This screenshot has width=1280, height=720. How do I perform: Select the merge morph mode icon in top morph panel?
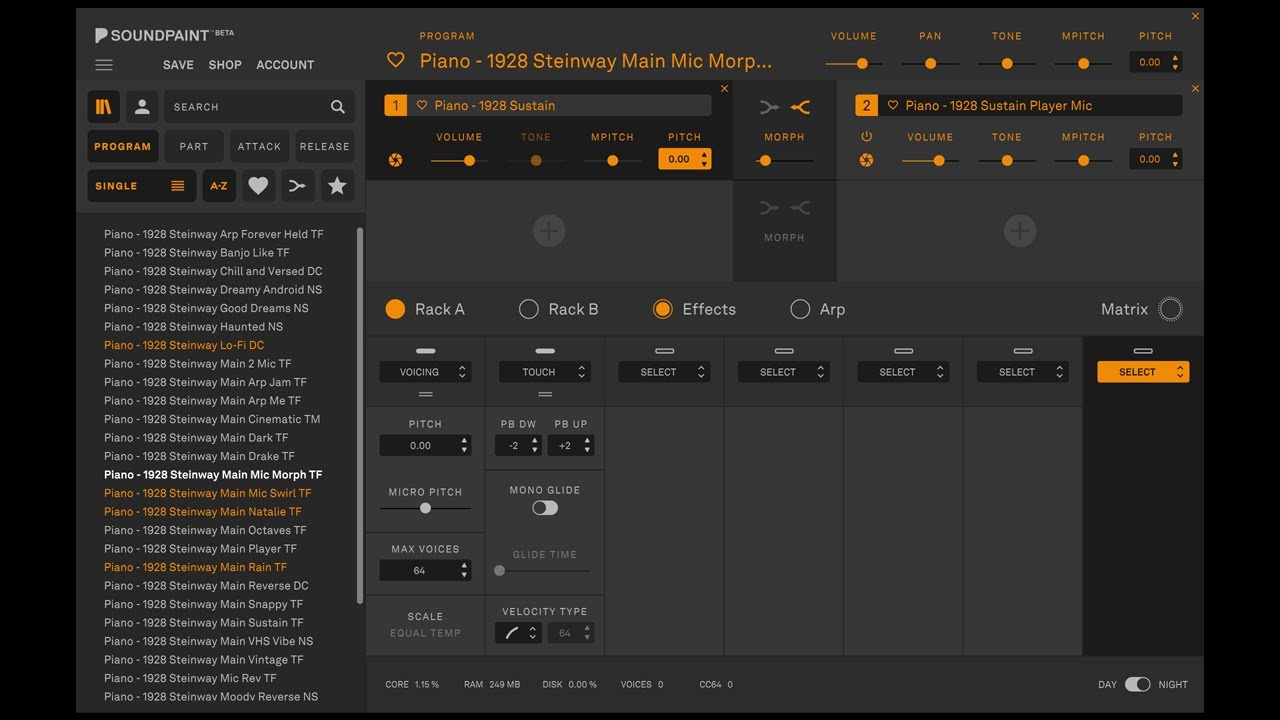pos(769,107)
